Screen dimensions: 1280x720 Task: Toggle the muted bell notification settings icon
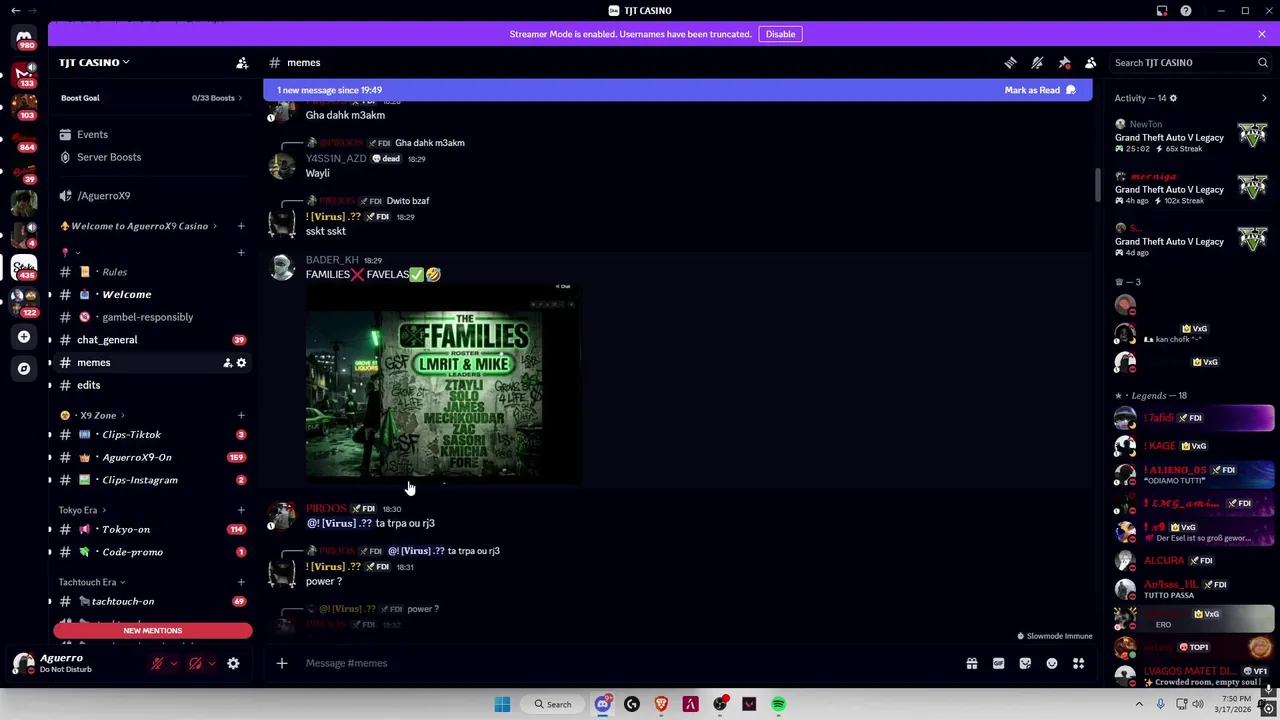coord(1037,62)
